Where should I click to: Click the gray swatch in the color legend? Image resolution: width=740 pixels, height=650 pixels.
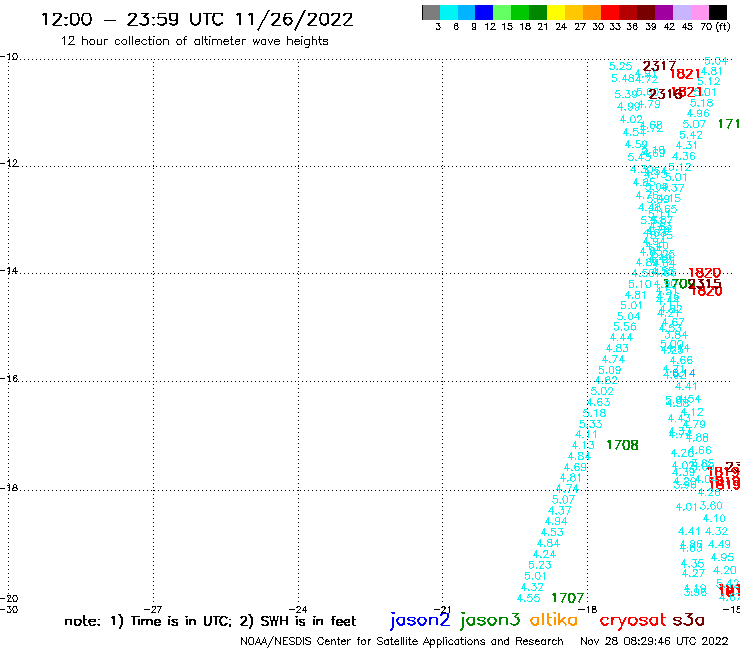pyautogui.click(x=431, y=12)
